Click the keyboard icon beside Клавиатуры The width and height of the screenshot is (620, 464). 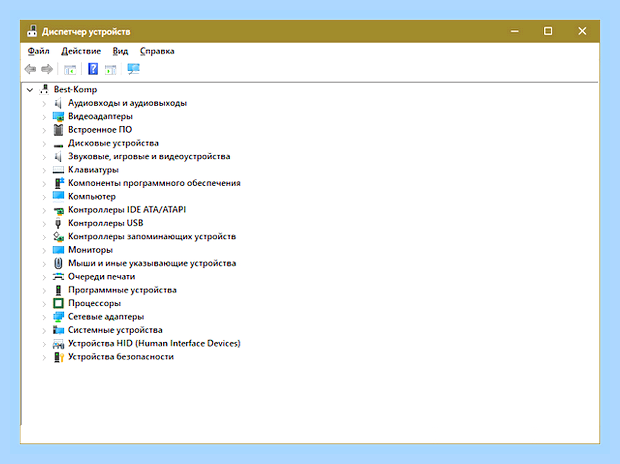pos(58,170)
